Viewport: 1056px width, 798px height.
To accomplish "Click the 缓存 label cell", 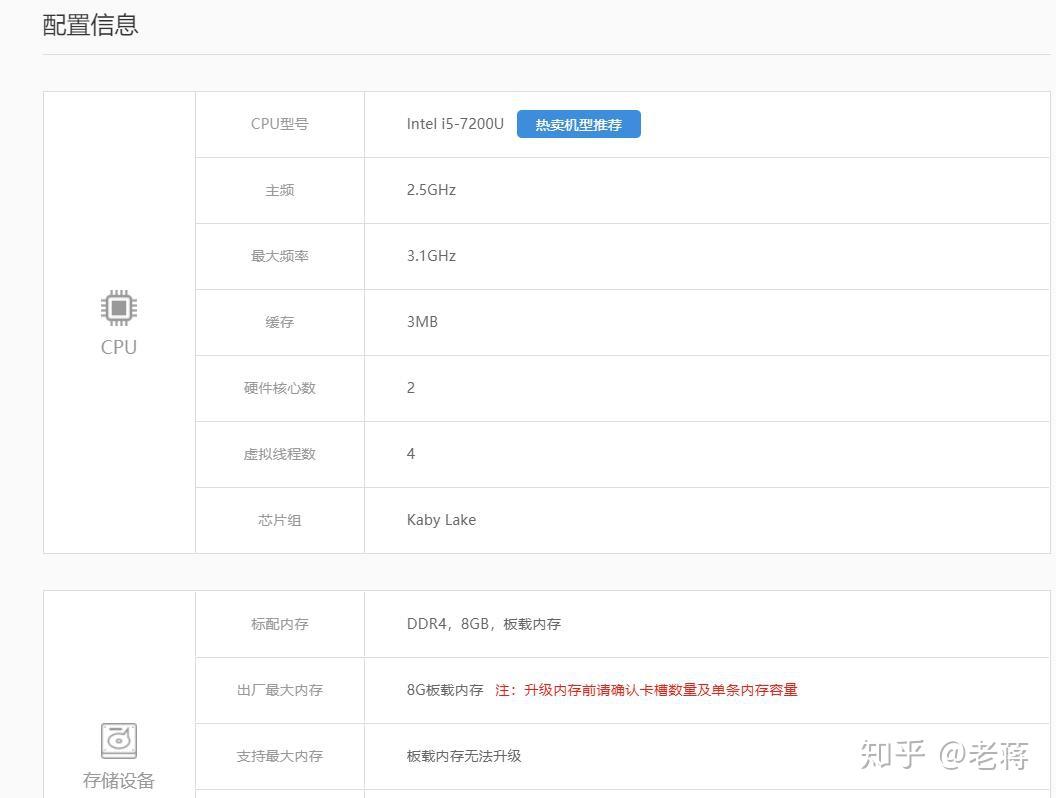I will click(279, 323).
